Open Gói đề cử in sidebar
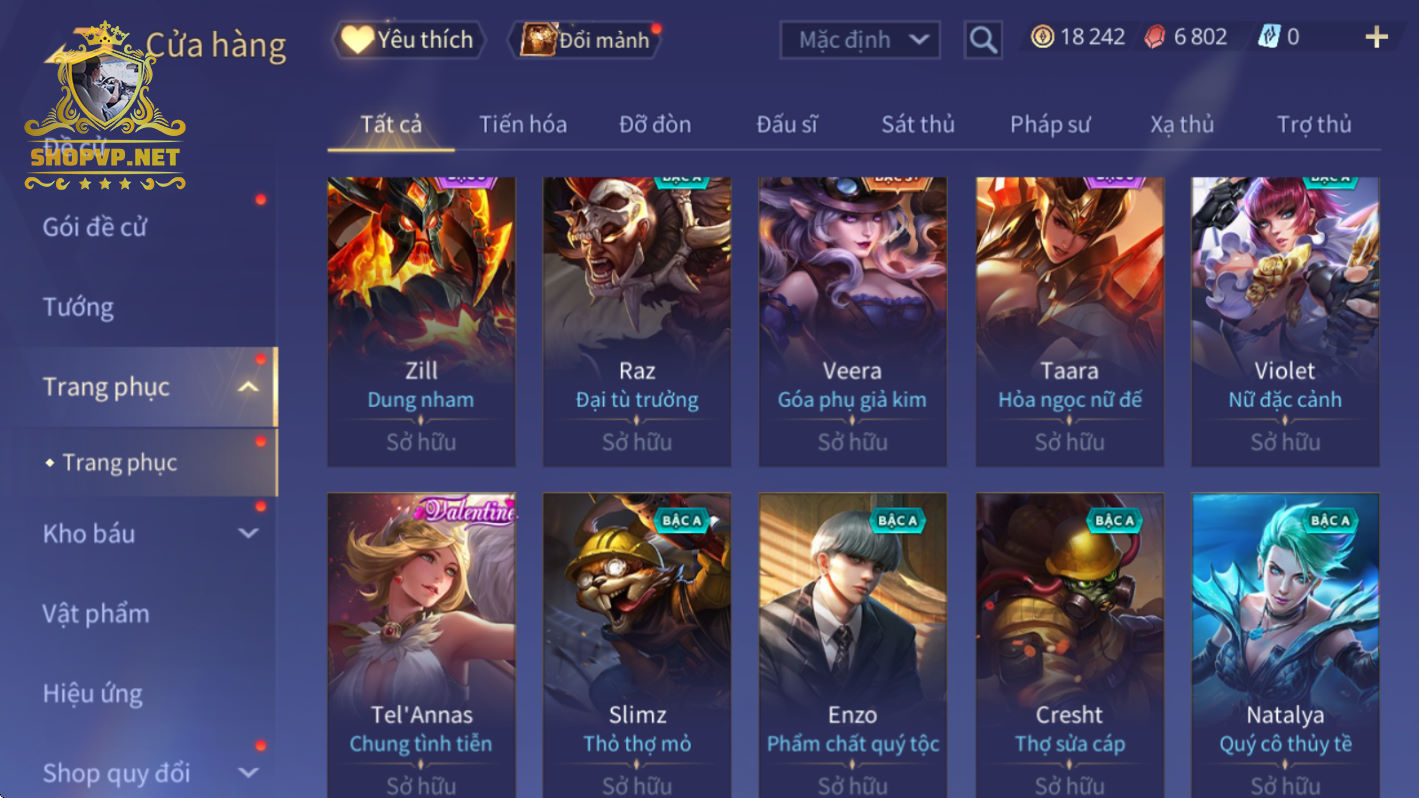Screen dimensions: 1419x798 click(95, 227)
